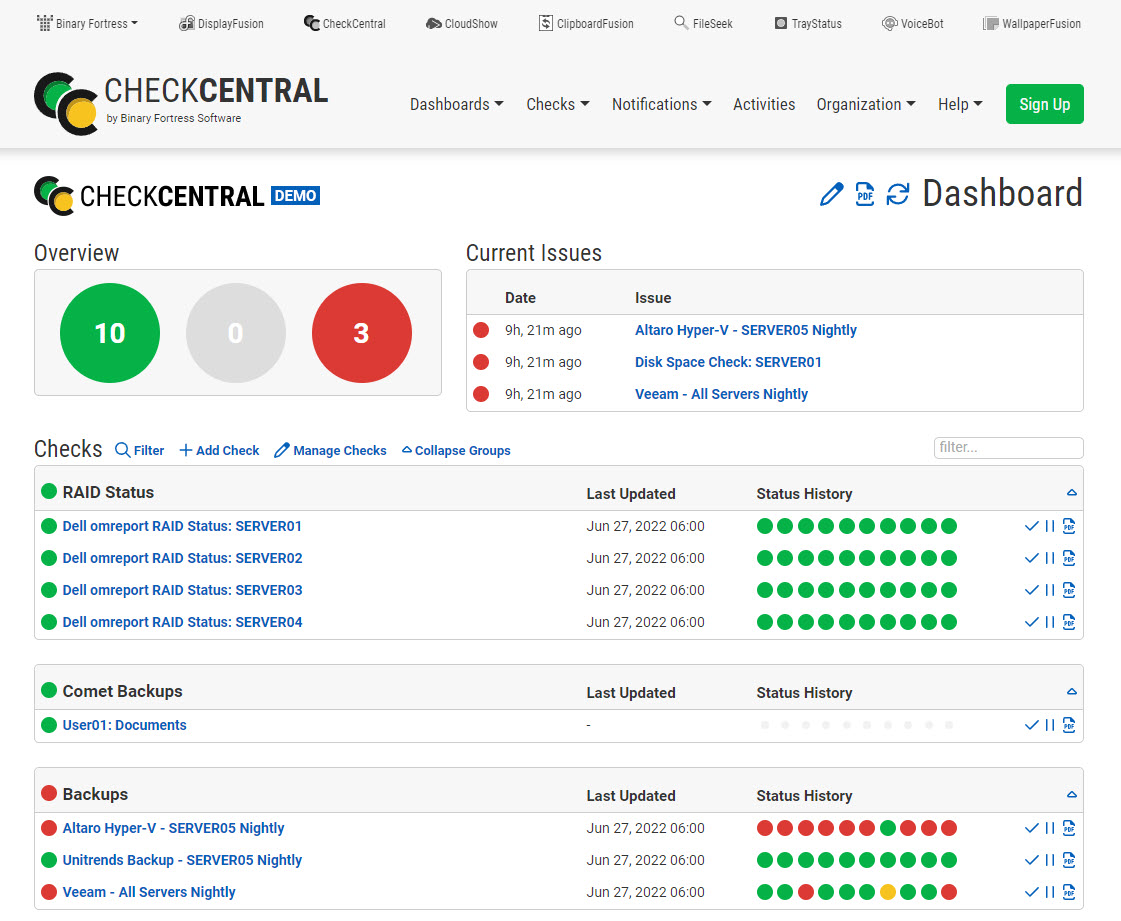Click the pencil edit dashboard icon
1121x921 pixels.
tap(831, 194)
